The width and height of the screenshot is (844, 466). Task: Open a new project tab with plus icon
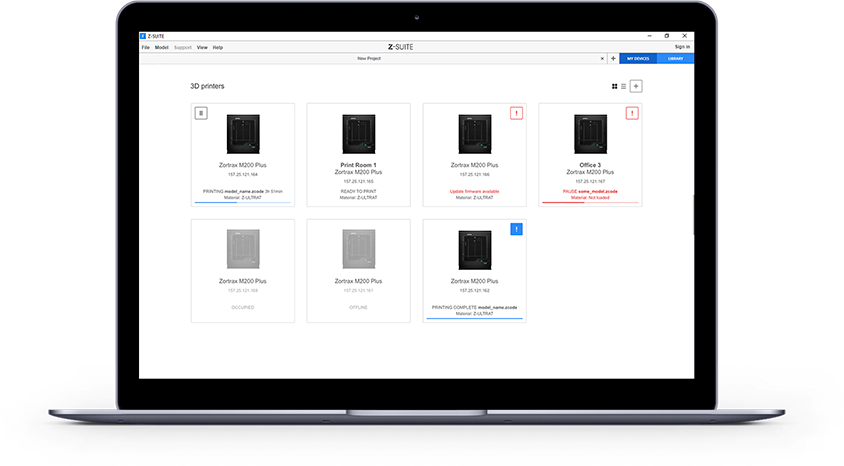(x=613, y=59)
